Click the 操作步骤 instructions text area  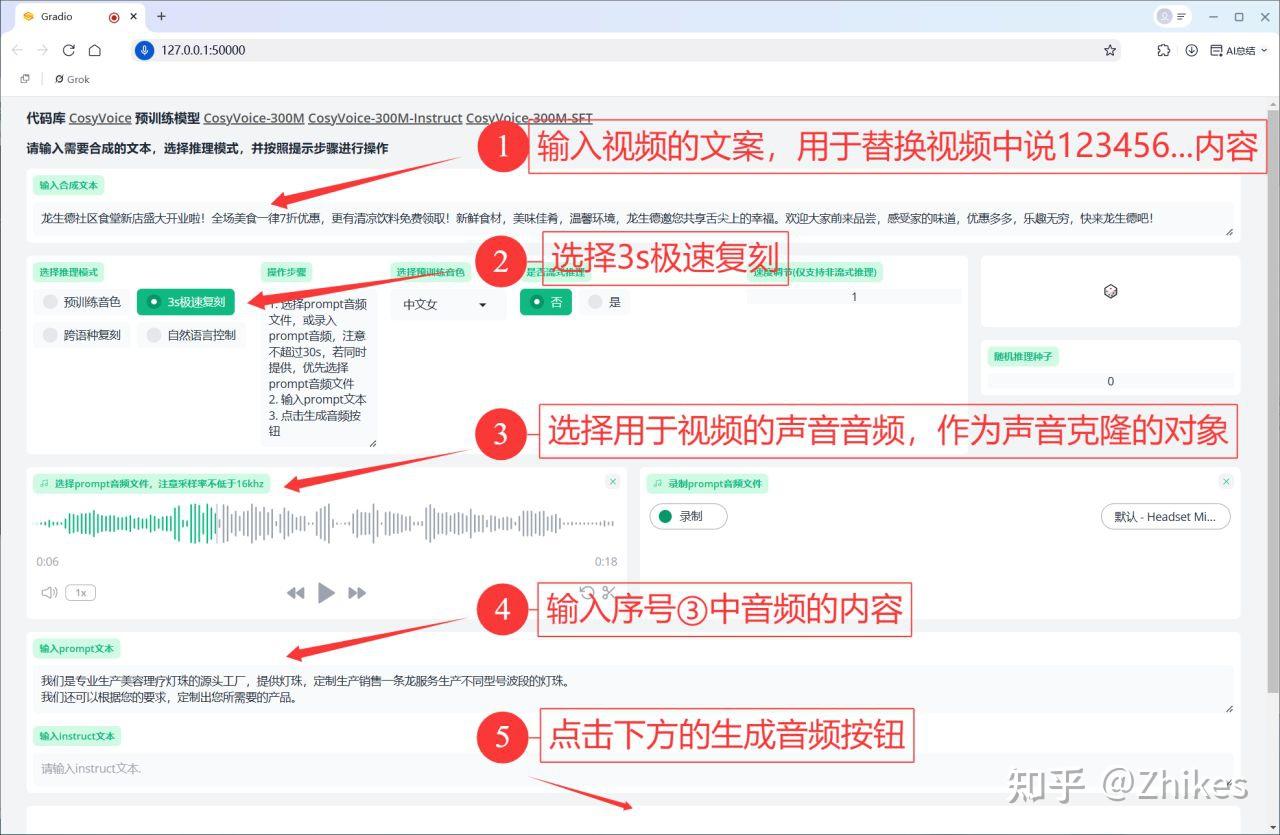point(320,370)
